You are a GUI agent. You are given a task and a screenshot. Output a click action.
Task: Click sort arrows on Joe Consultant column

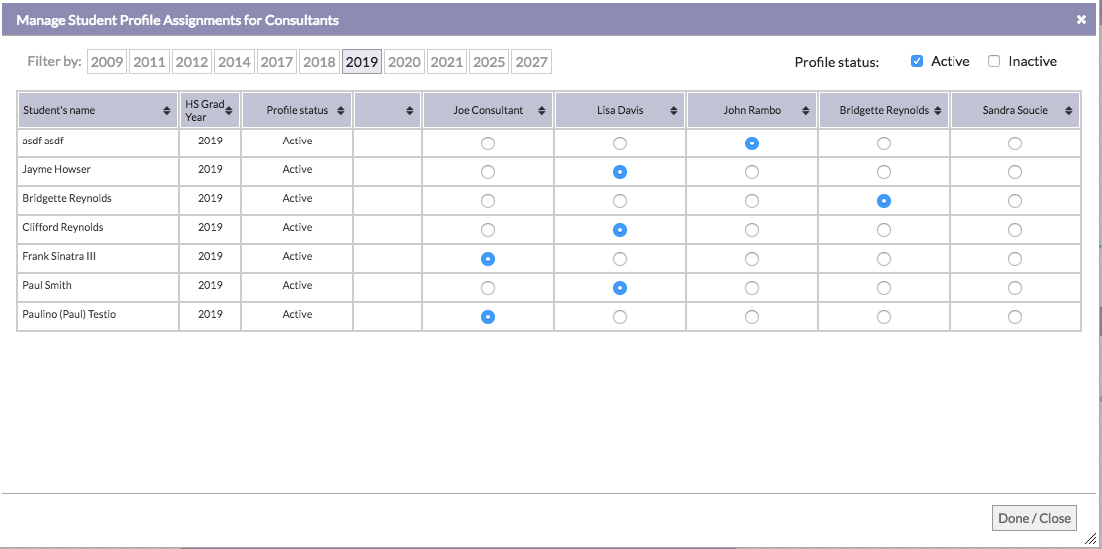point(541,111)
